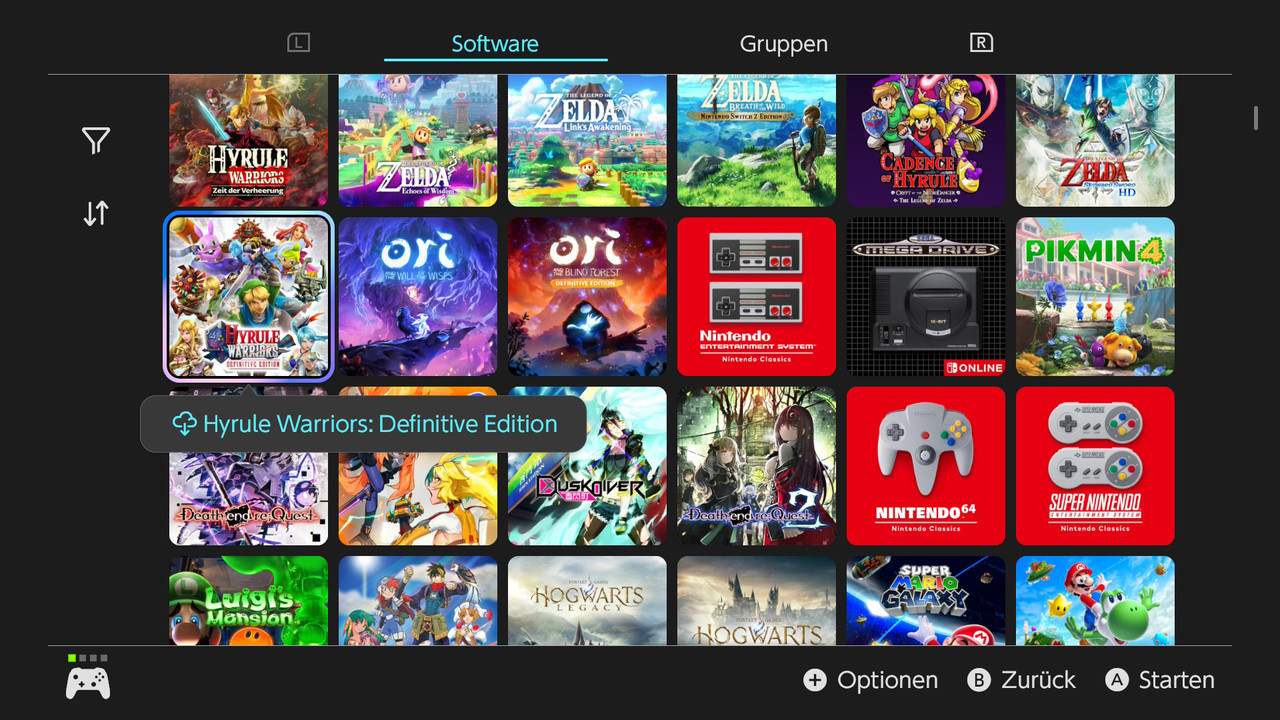Launch Ori and the Will of the Wisps

(x=418, y=297)
